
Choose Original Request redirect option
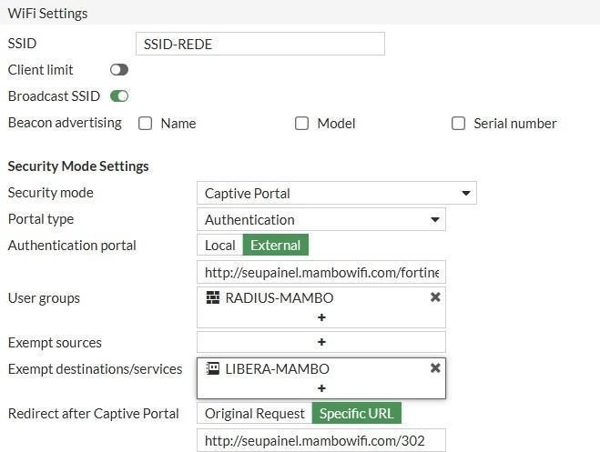tap(254, 414)
